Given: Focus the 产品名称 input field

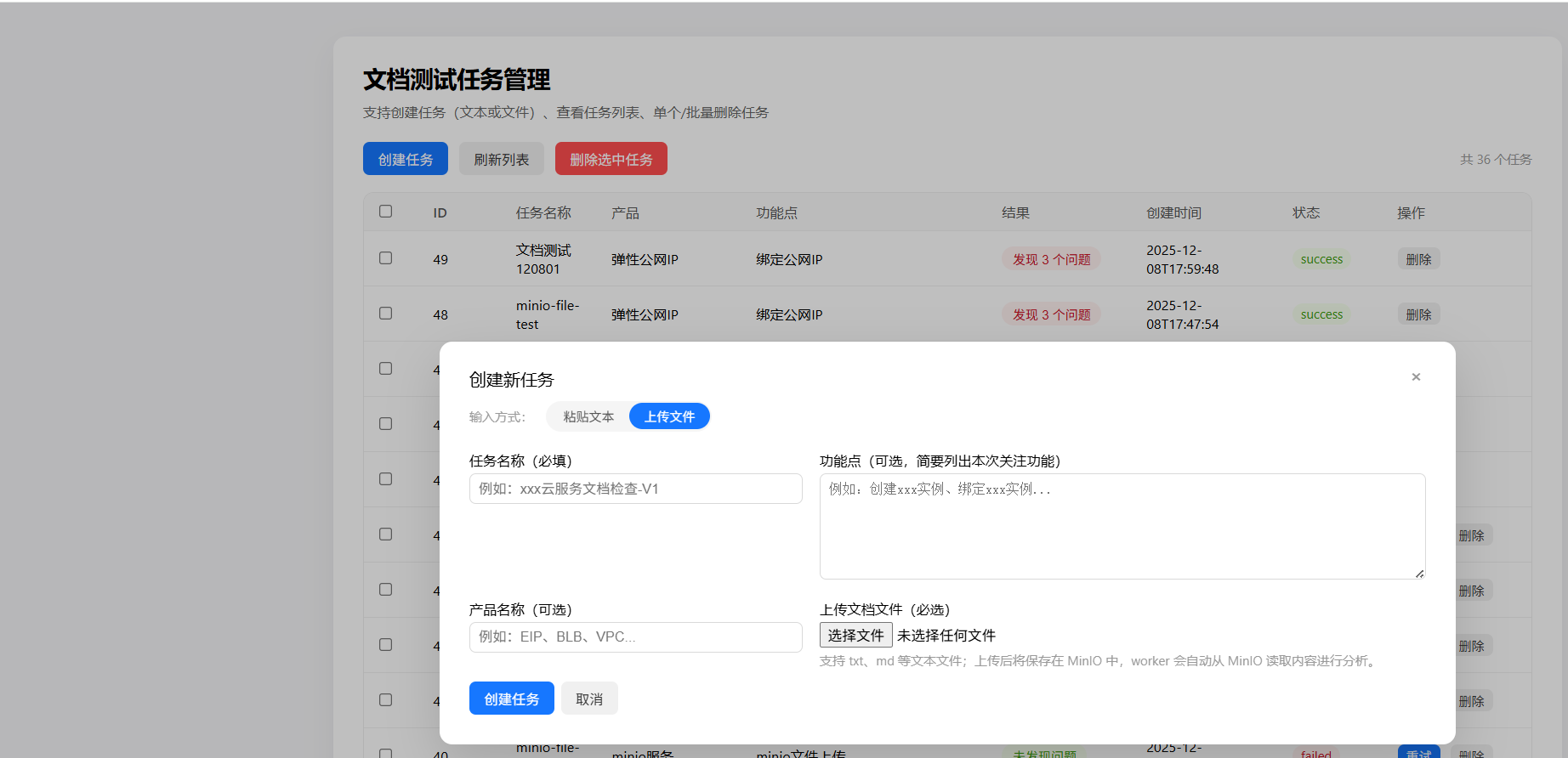Looking at the screenshot, I should point(635,637).
